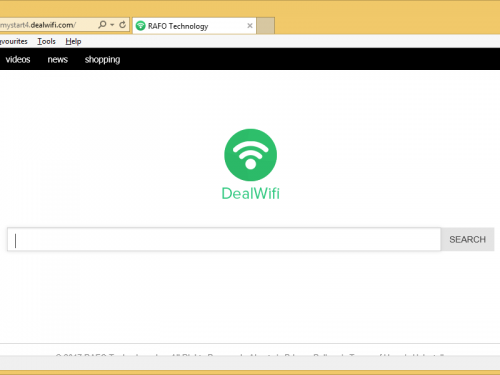Click the address bar search magnifier icon
The image size is (500, 375).
click(102, 25)
